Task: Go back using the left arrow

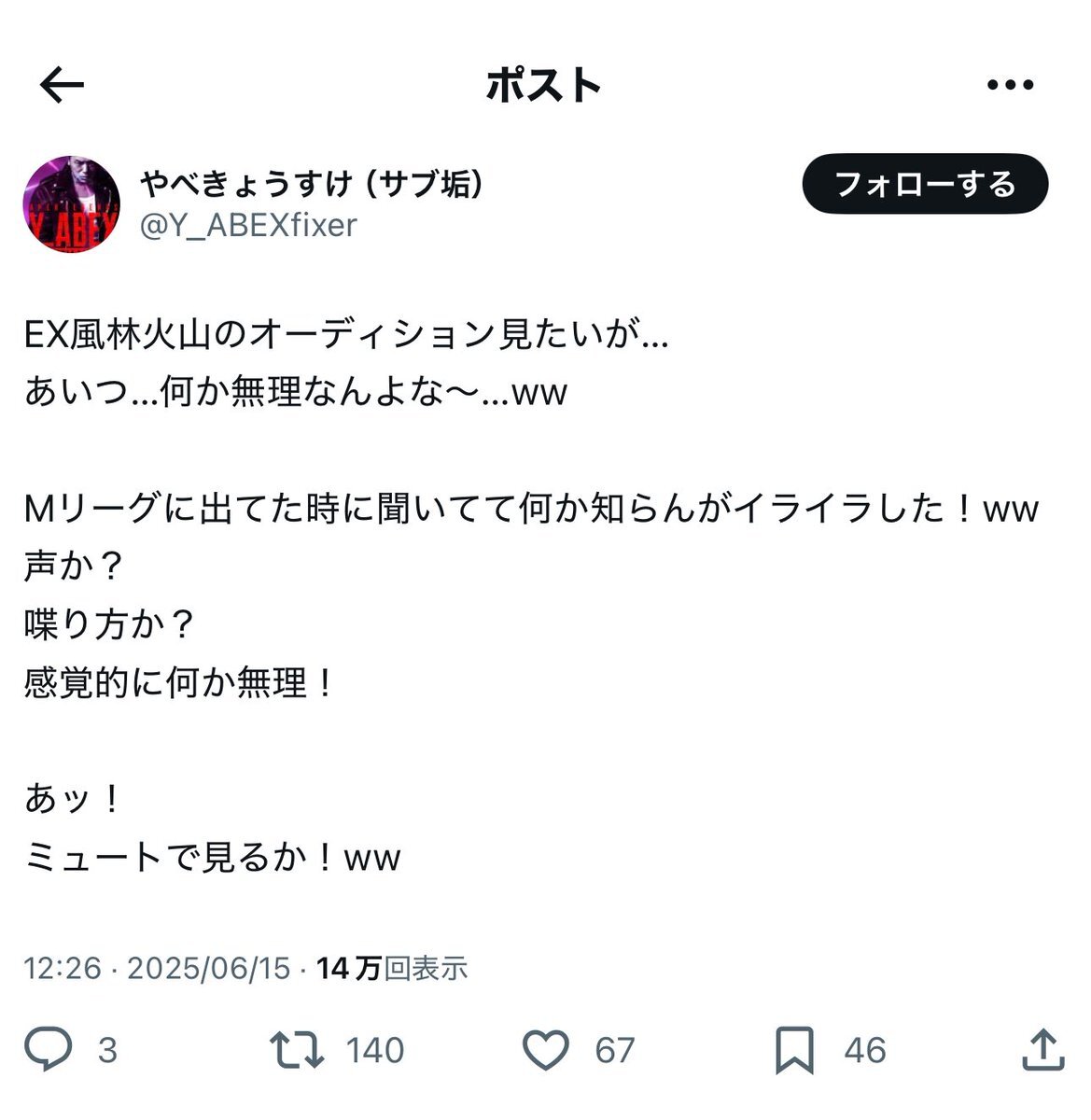Action: [x=63, y=86]
